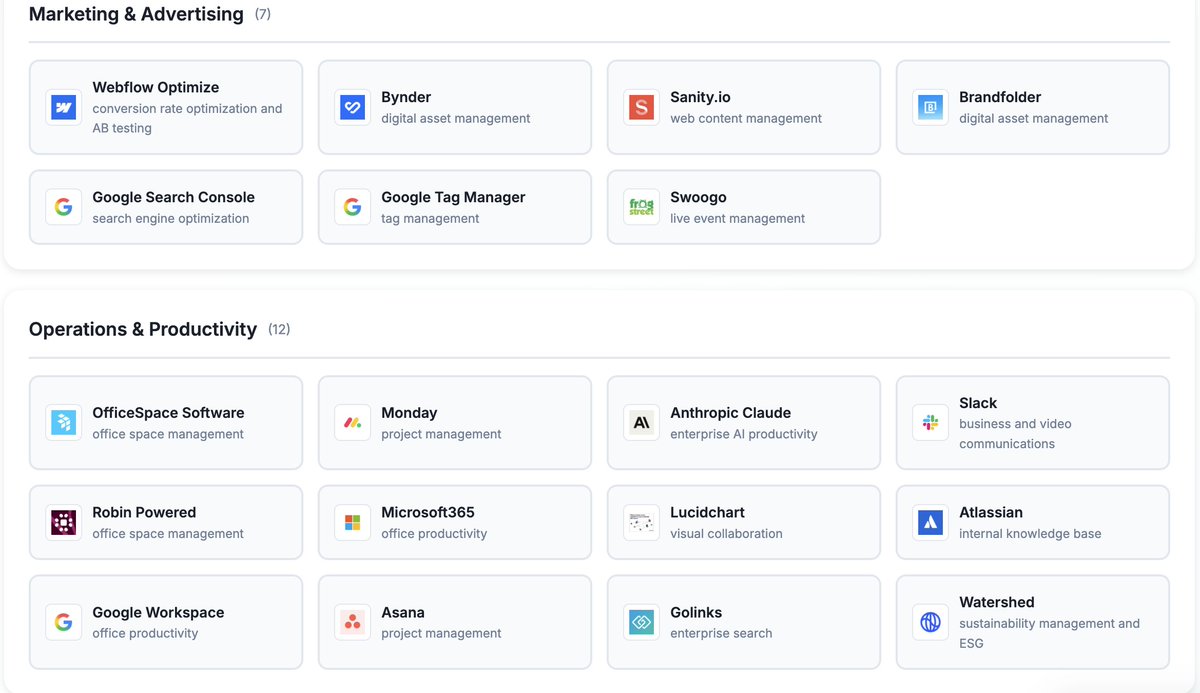Click 'digital asset management' under Brandfolder
This screenshot has width=1200, height=693.
click(x=1033, y=118)
